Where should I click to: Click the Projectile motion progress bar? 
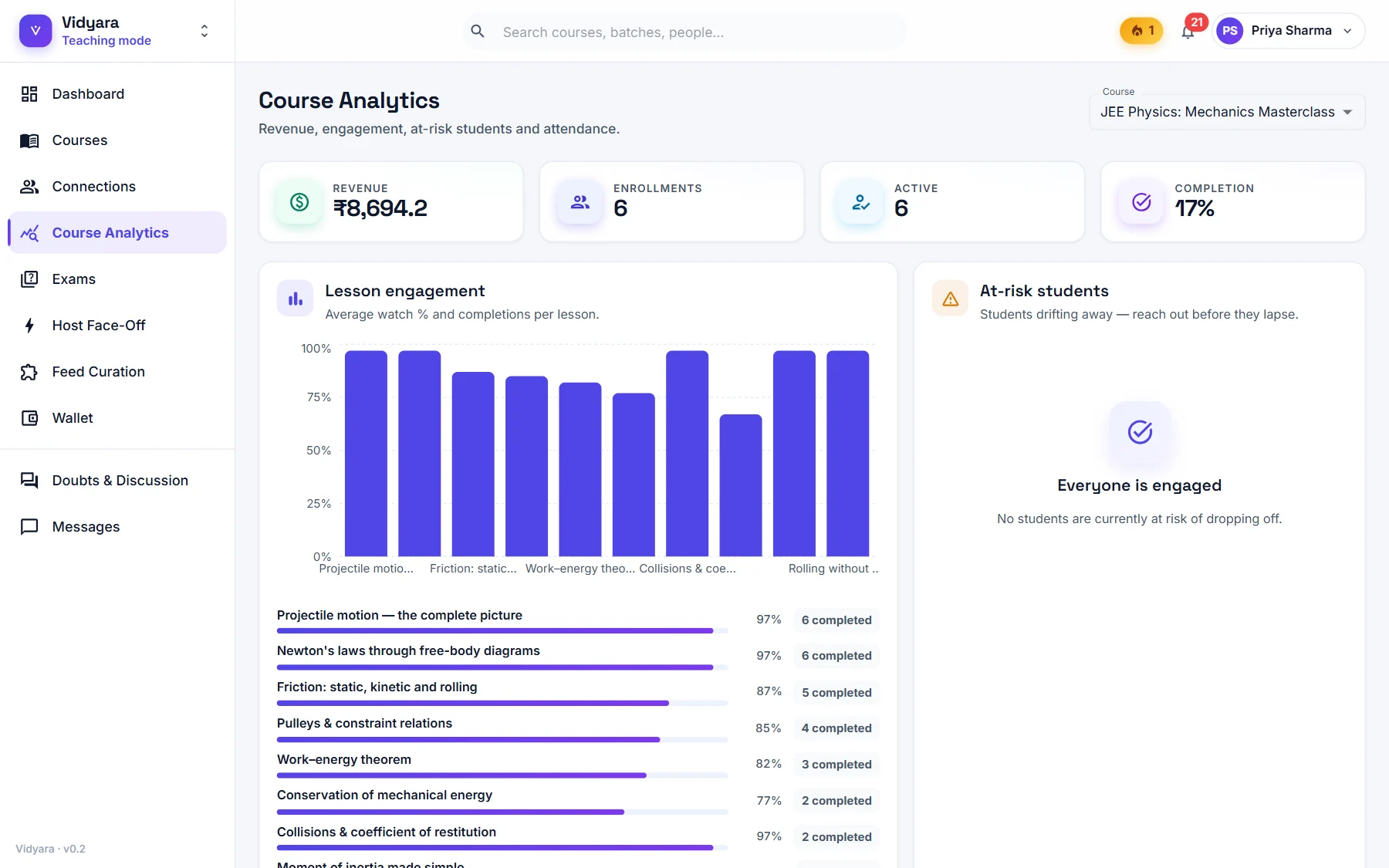(x=502, y=630)
